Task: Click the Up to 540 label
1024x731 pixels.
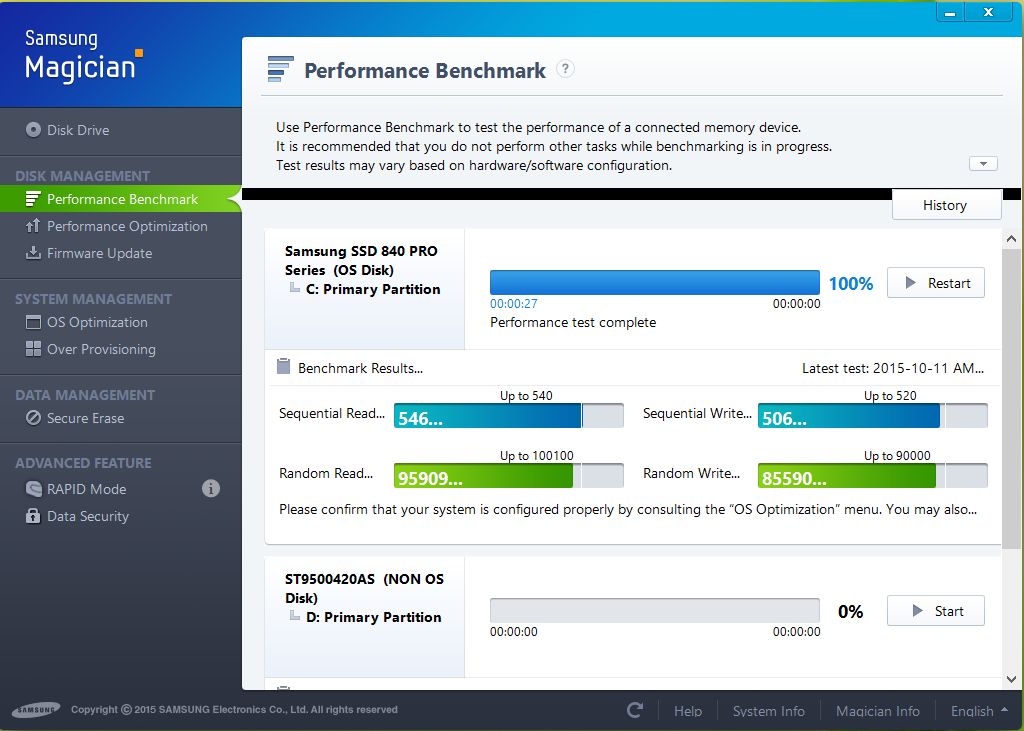Action: point(526,396)
